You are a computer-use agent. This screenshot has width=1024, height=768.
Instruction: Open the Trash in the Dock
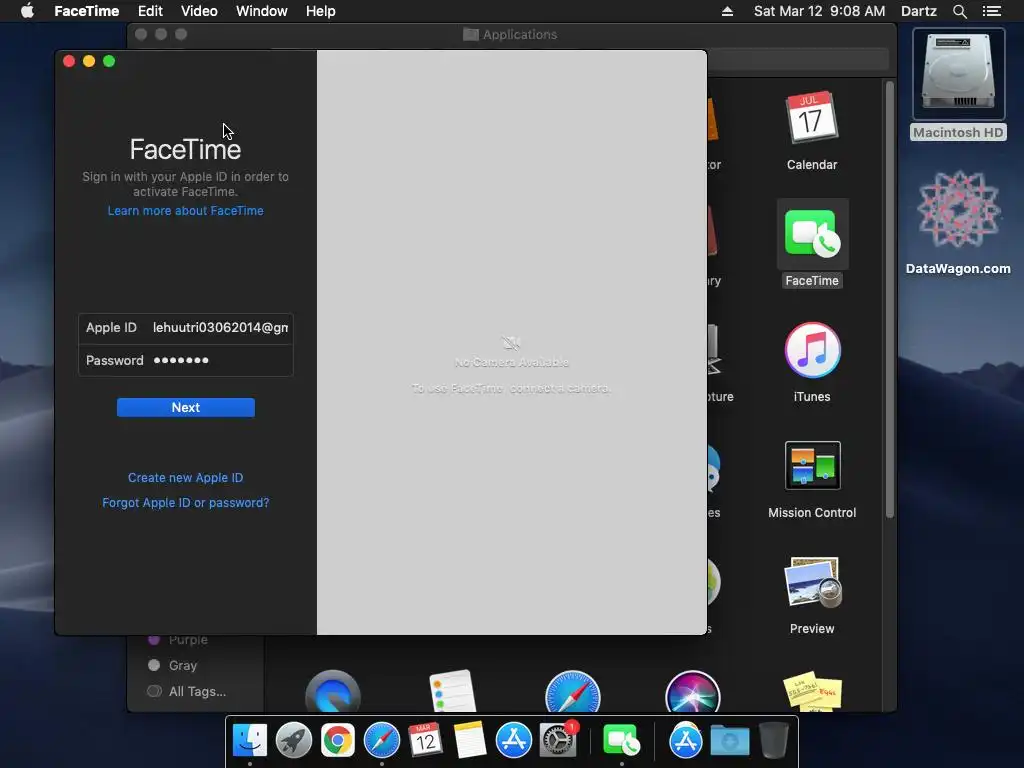tap(774, 740)
